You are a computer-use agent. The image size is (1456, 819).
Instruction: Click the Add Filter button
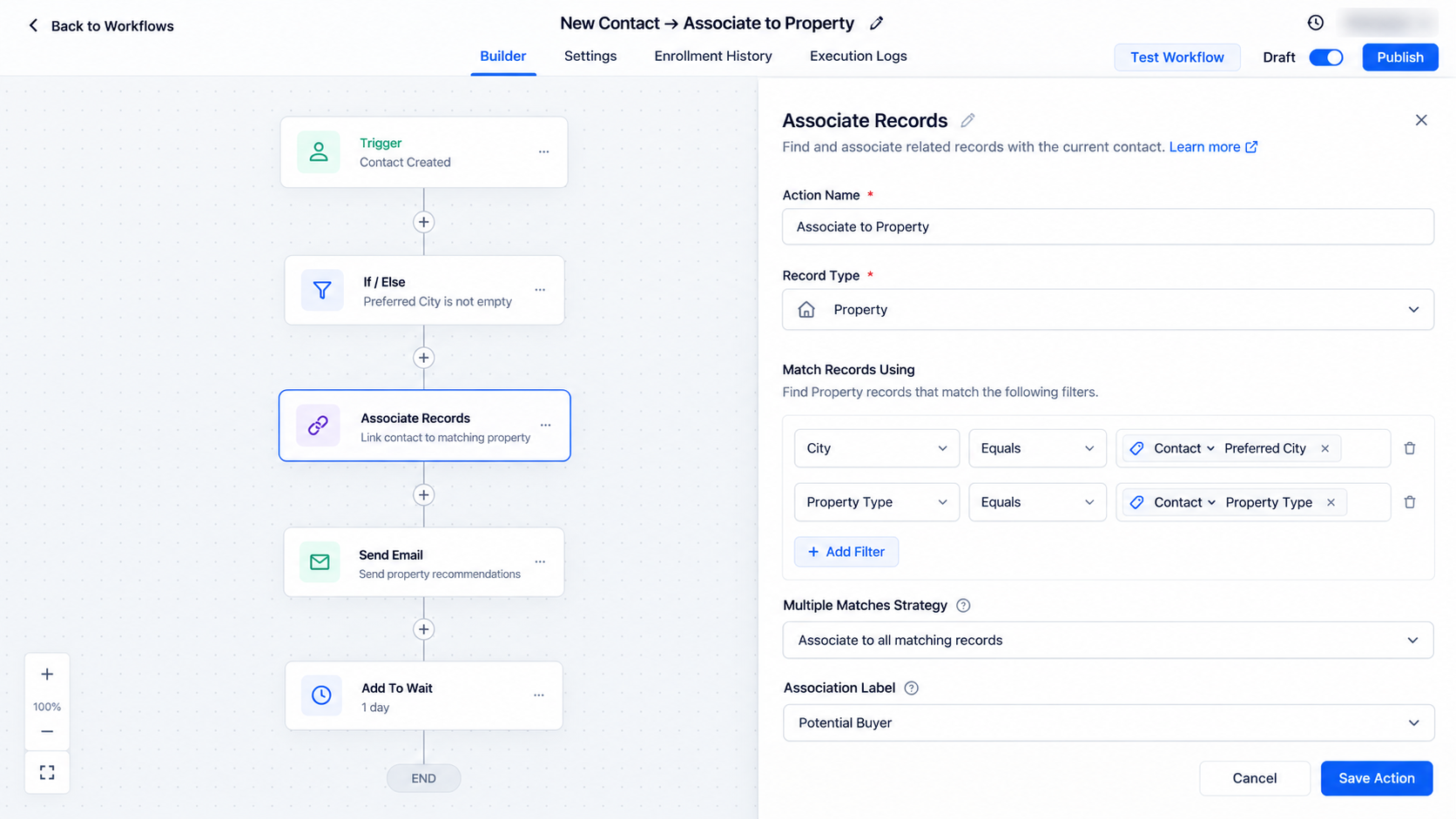coord(846,552)
